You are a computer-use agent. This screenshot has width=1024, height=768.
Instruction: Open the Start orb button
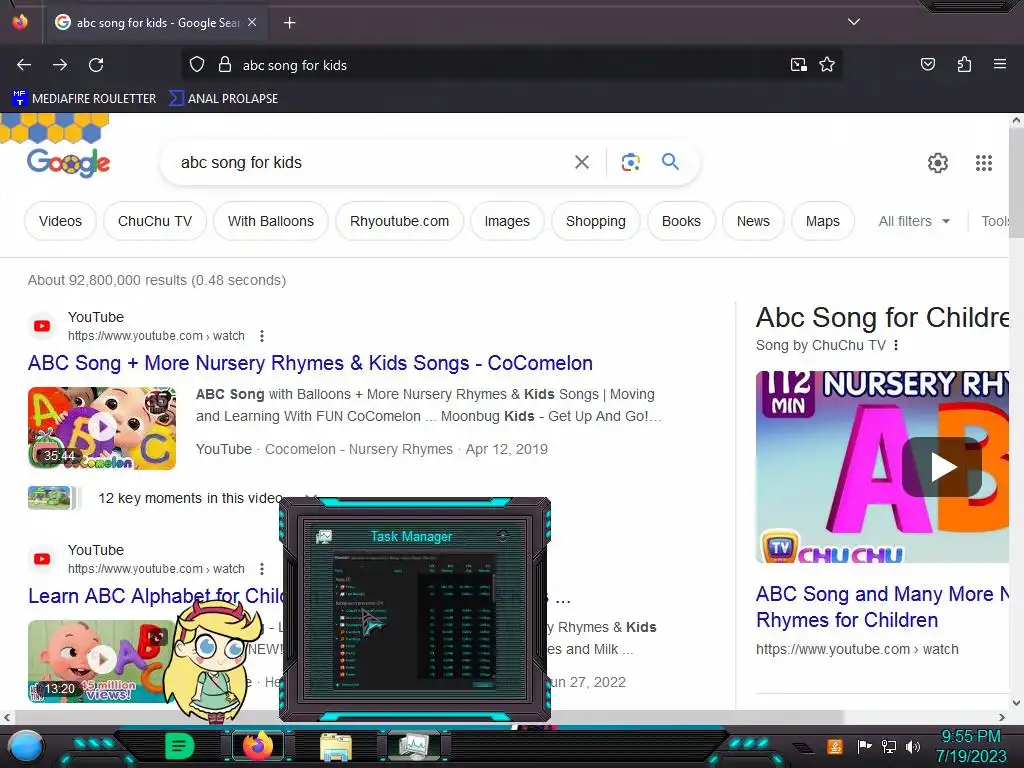[26, 746]
